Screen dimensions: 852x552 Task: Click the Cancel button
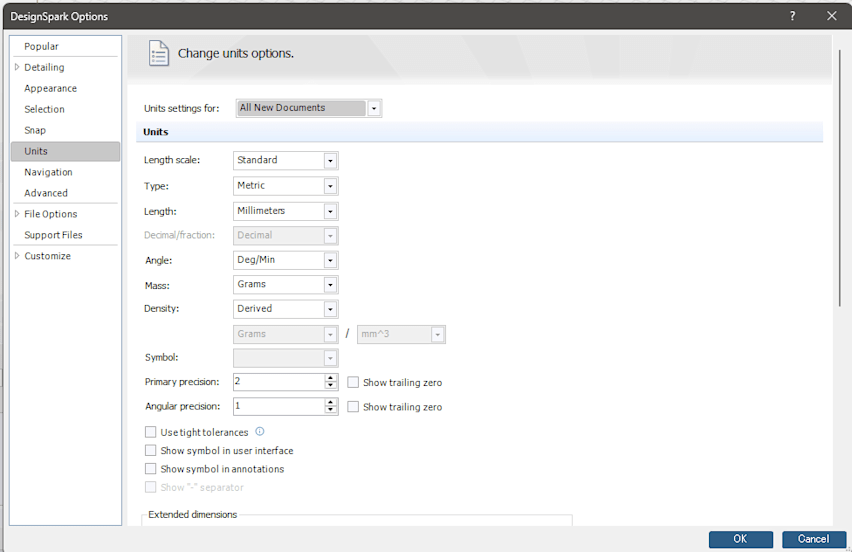pyautogui.click(x=813, y=539)
